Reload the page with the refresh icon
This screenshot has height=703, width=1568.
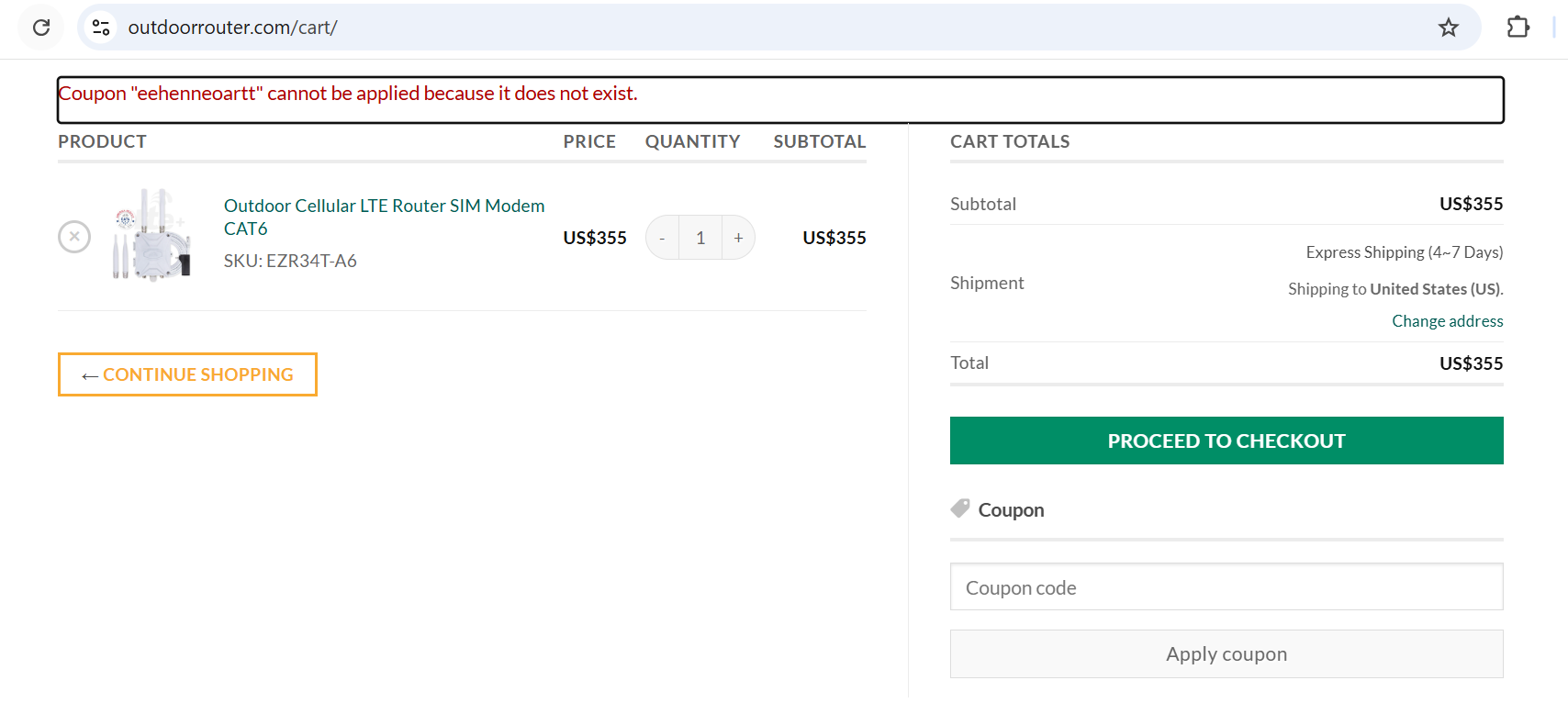[41, 28]
